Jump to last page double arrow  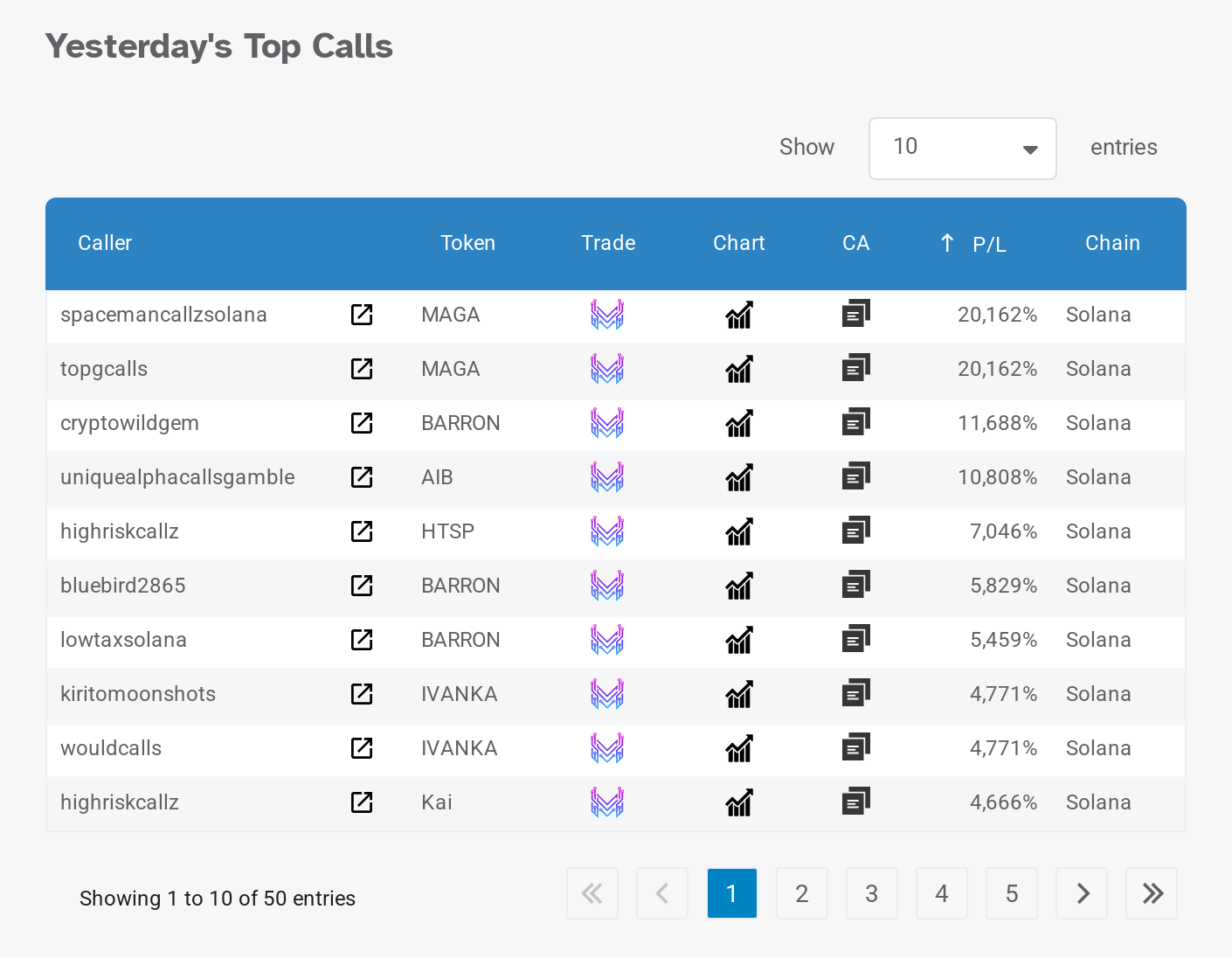(1152, 893)
